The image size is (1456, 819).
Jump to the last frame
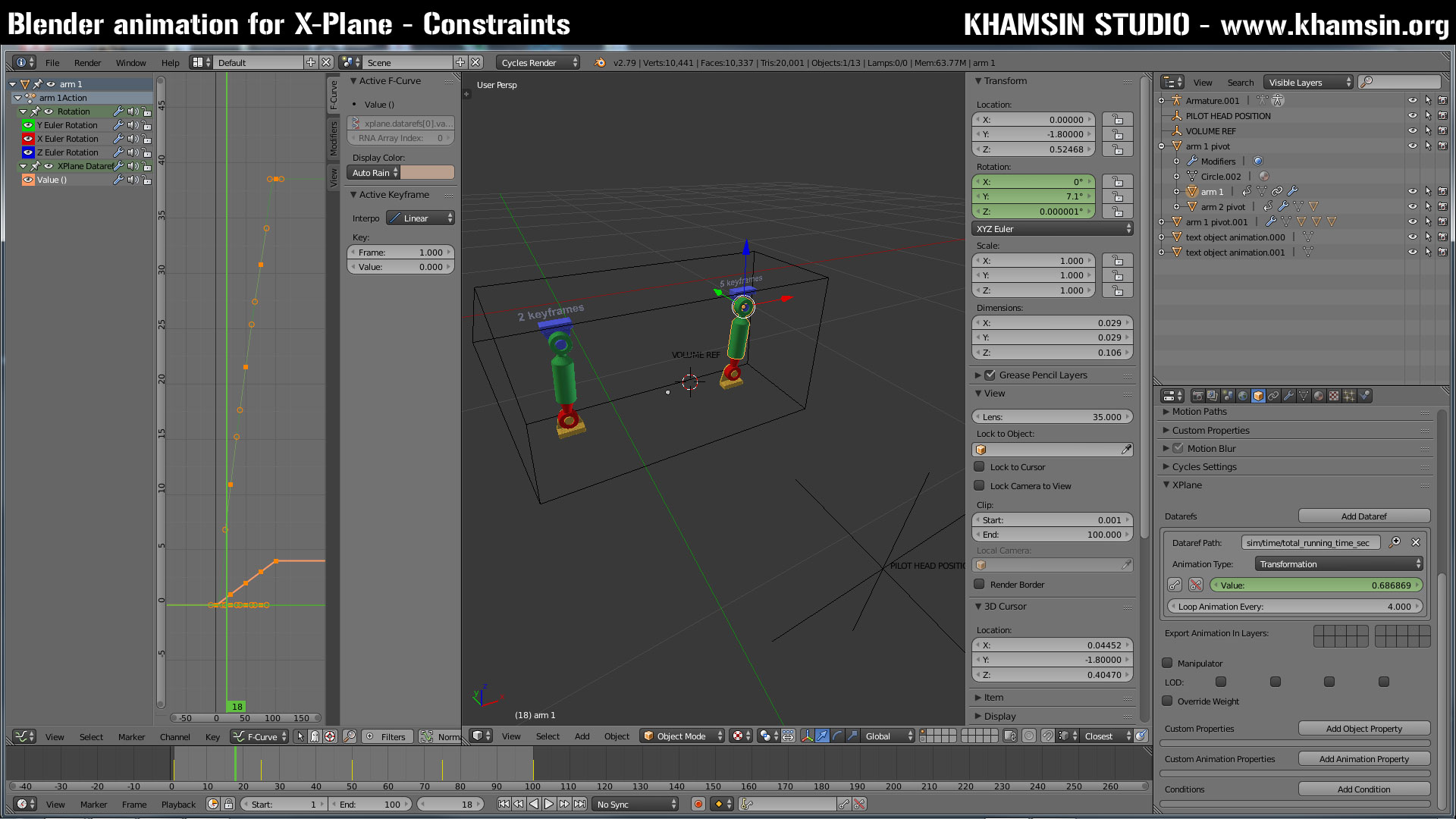tap(579, 804)
